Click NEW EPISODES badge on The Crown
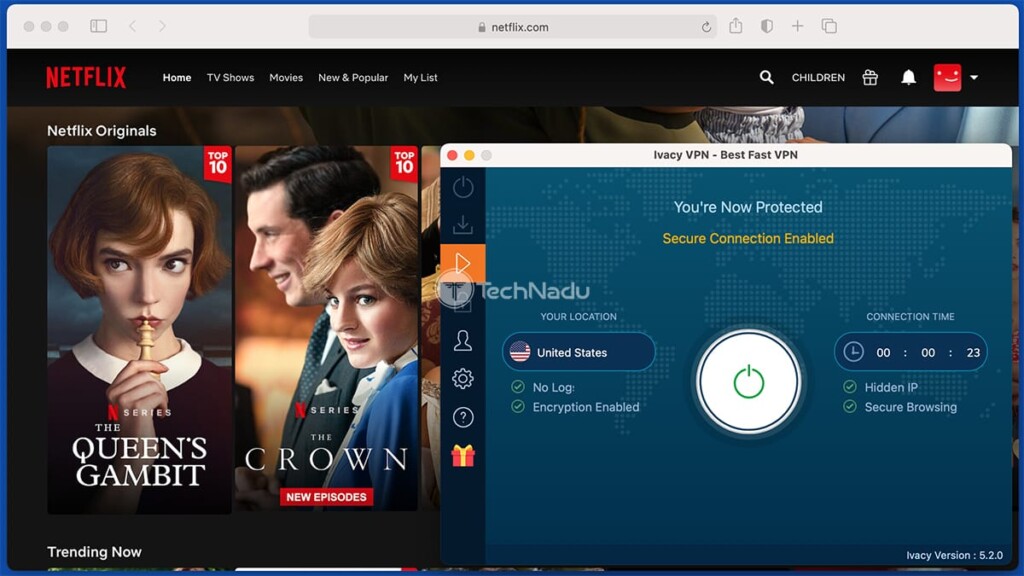Image resolution: width=1024 pixels, height=576 pixels. [x=327, y=497]
